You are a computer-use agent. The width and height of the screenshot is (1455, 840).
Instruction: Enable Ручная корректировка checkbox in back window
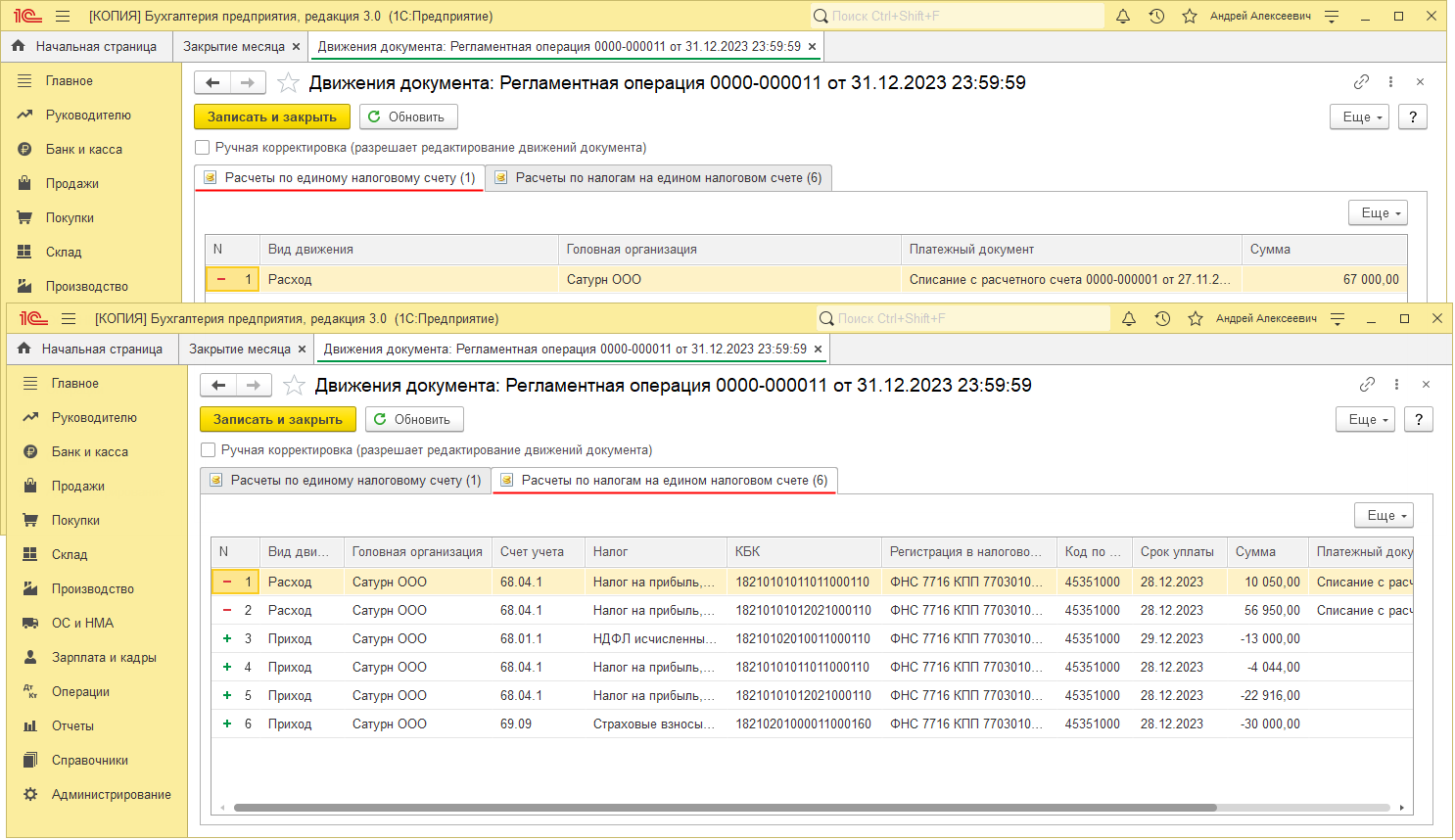(202, 148)
